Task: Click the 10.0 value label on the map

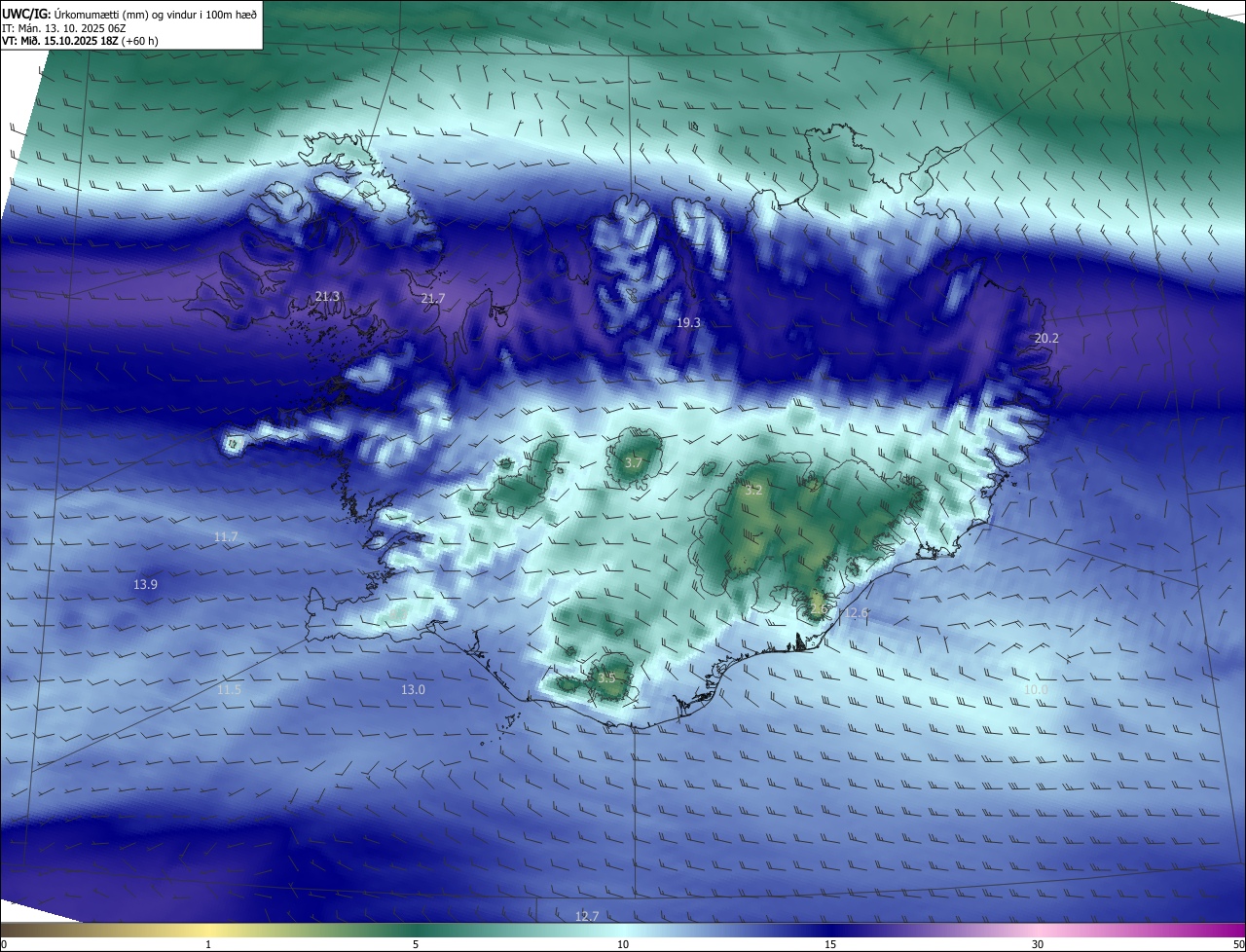Action: [x=1036, y=689]
